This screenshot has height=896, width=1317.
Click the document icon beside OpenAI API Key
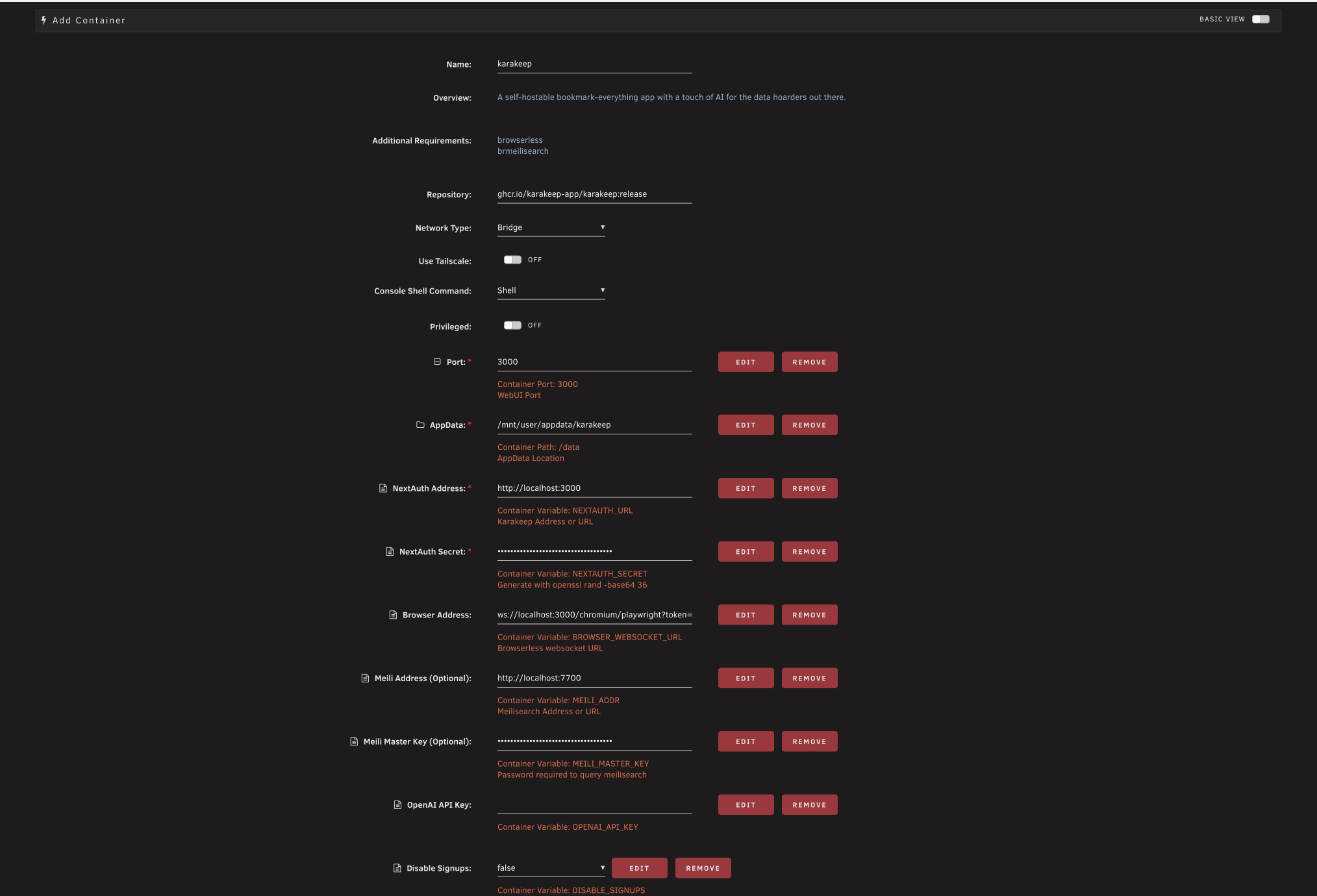397,804
